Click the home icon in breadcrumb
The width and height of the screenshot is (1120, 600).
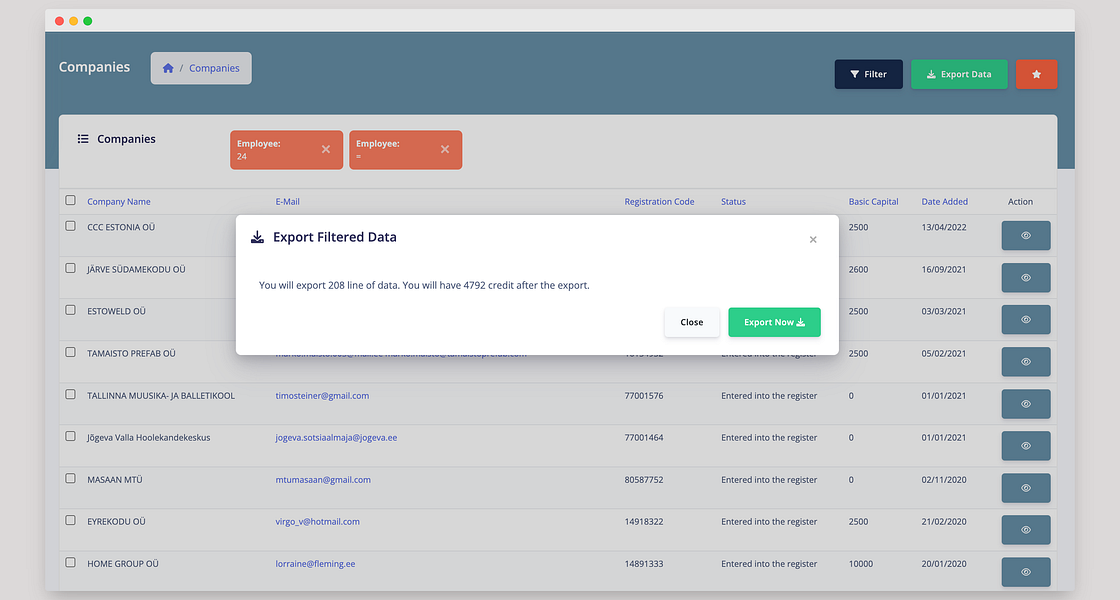coord(168,68)
